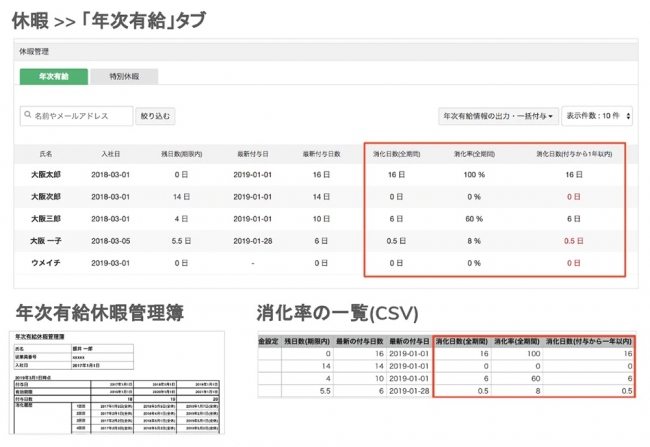Click 14 日 remaining days for 大阪次郎

pos(182,197)
